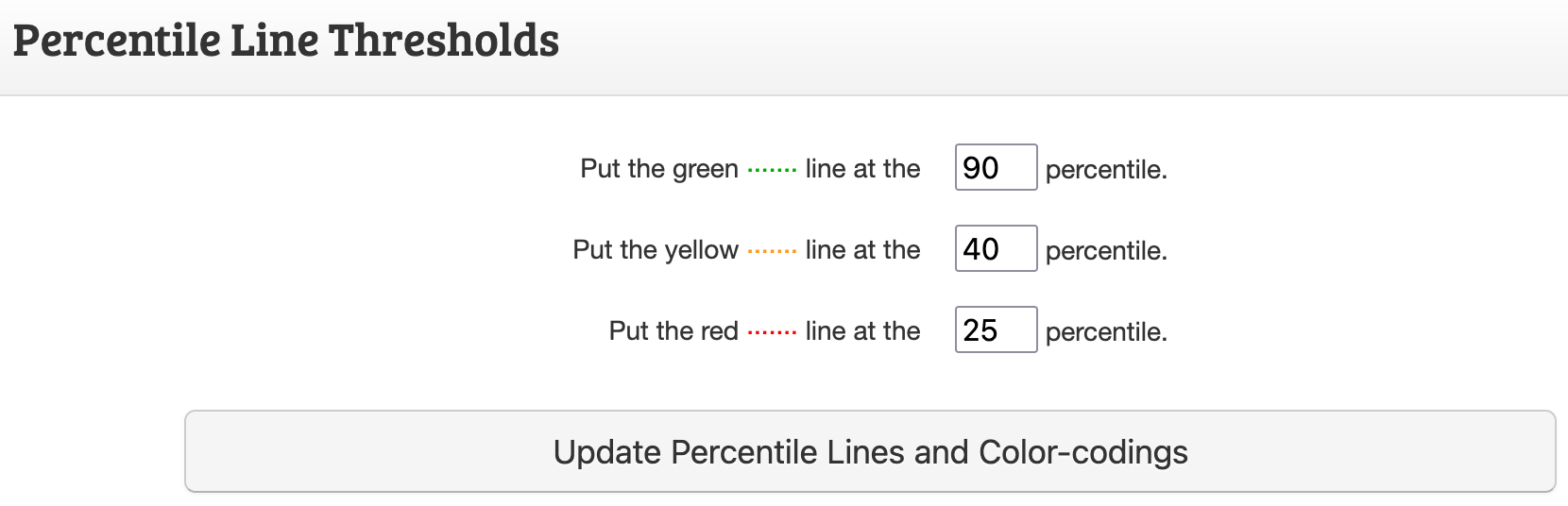Click "percentile." text after the 40 field

(x=1106, y=251)
